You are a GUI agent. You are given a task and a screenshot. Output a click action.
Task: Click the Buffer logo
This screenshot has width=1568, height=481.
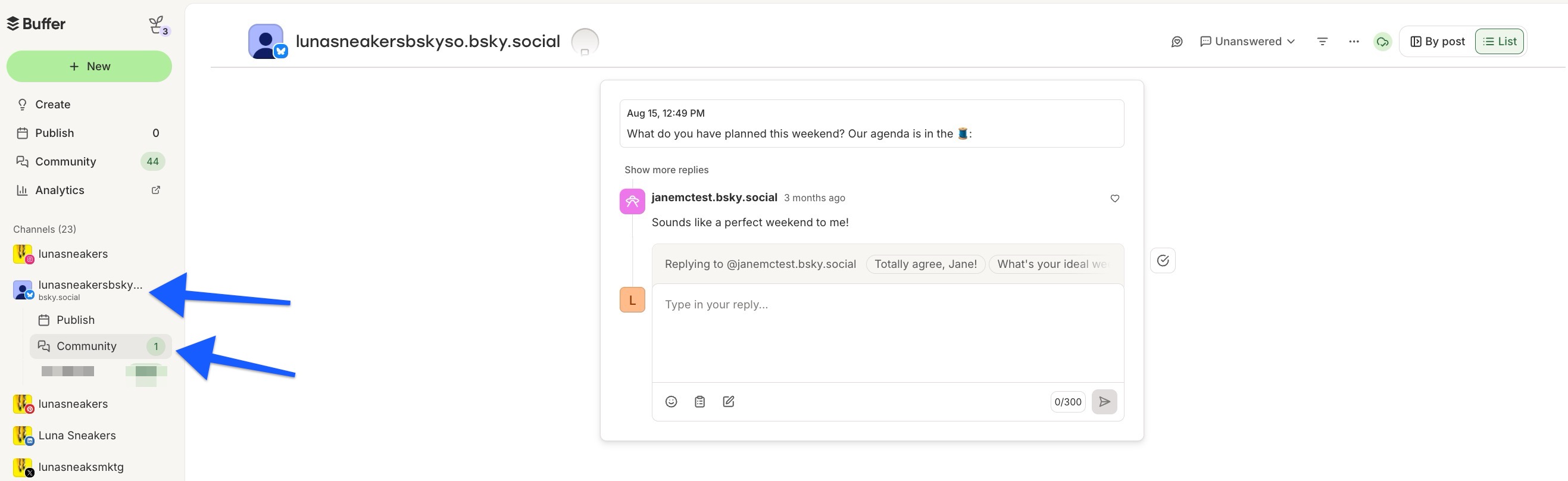click(x=36, y=24)
